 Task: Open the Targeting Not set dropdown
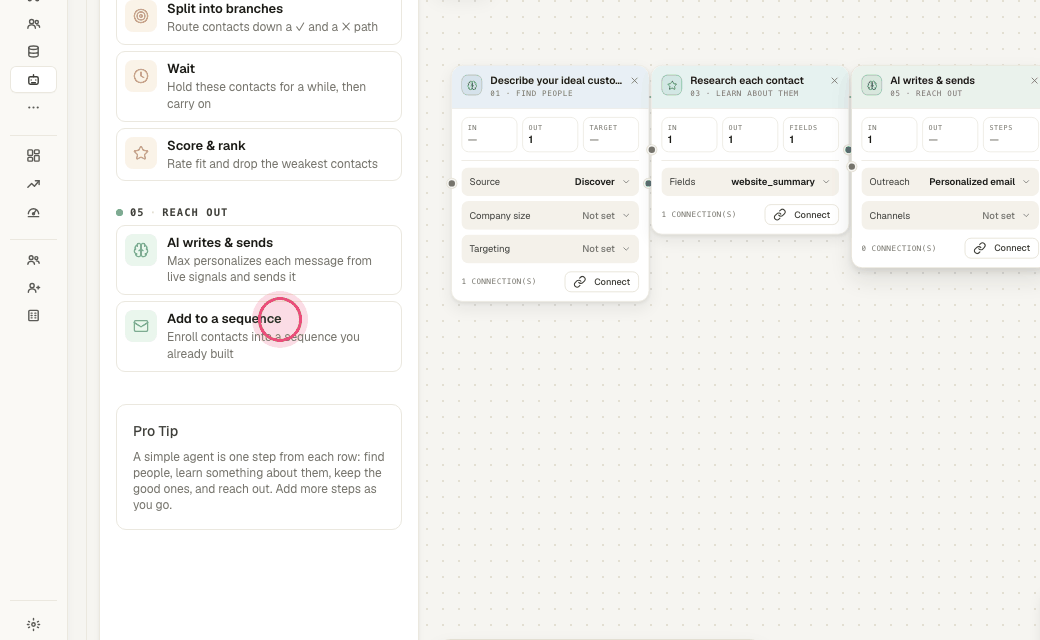[550, 249]
